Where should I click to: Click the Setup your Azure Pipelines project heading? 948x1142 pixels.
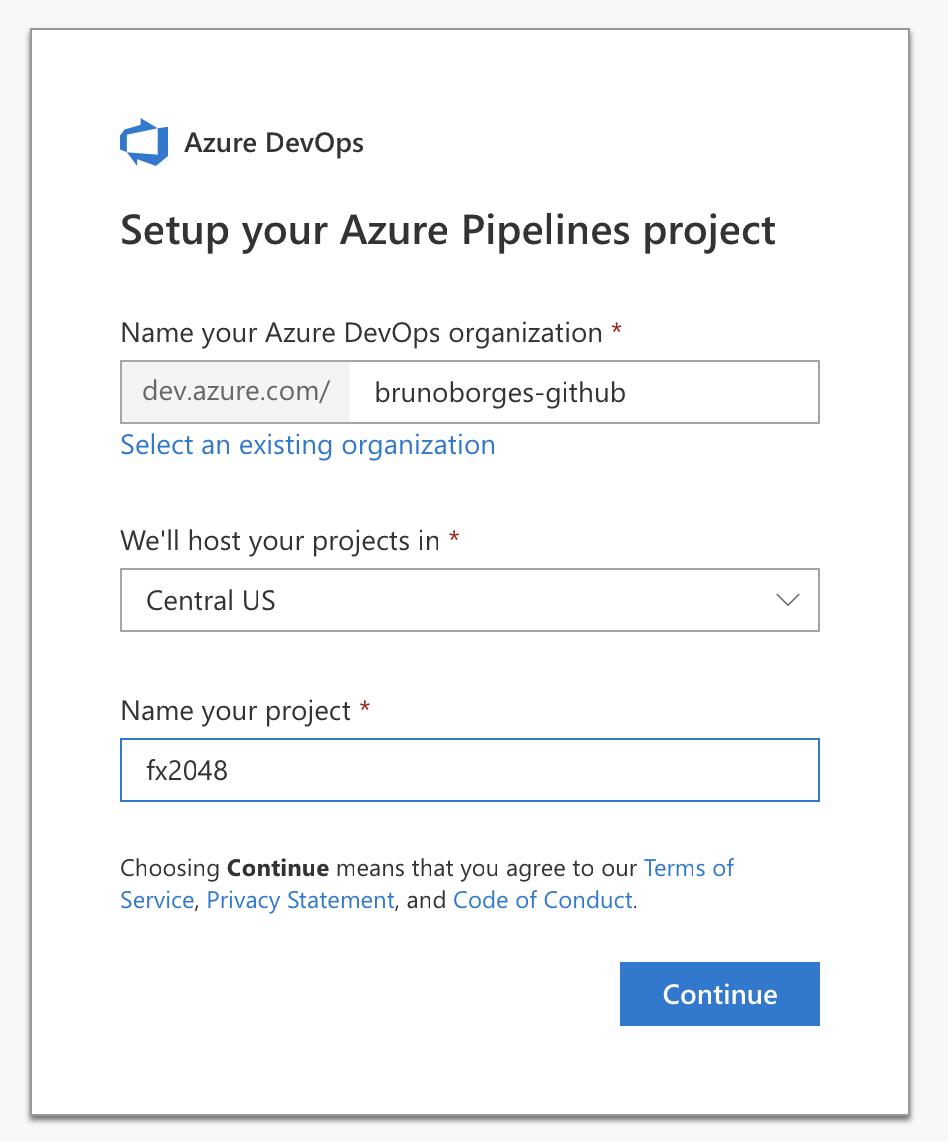448,231
